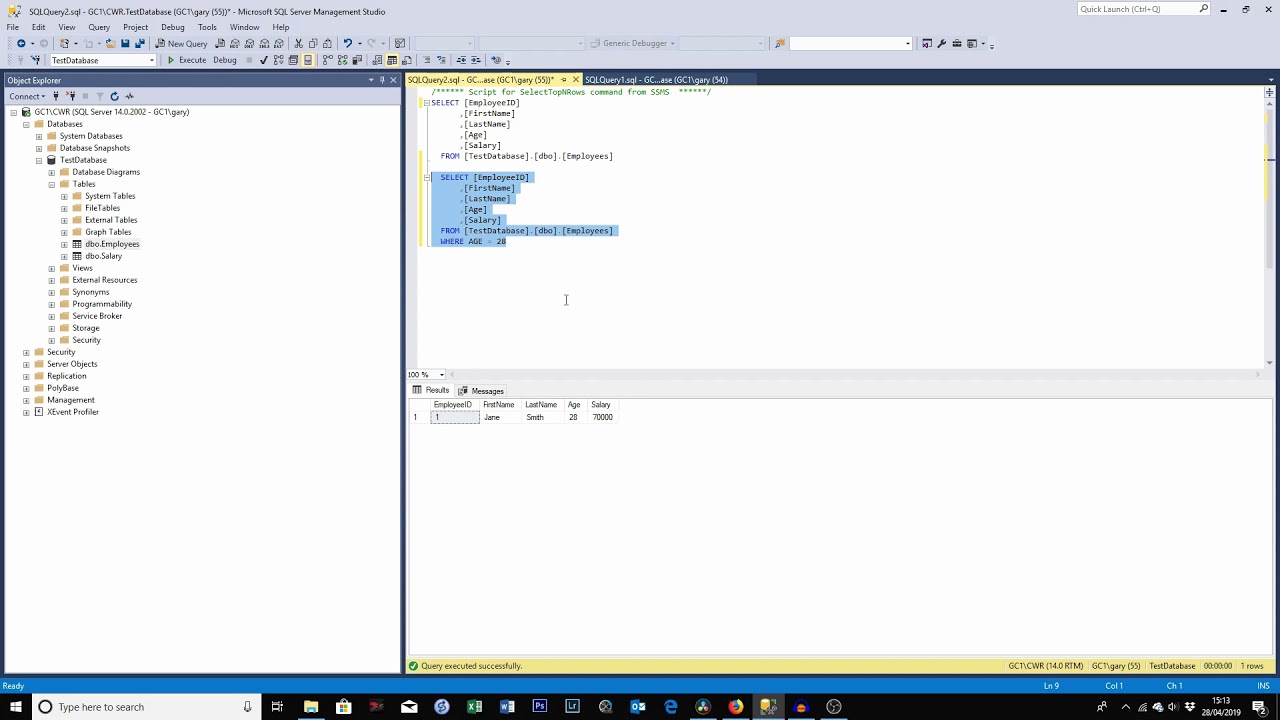Click the Connect plug icon in Object Explorer
Image resolution: width=1280 pixels, height=720 pixels.
(x=56, y=96)
